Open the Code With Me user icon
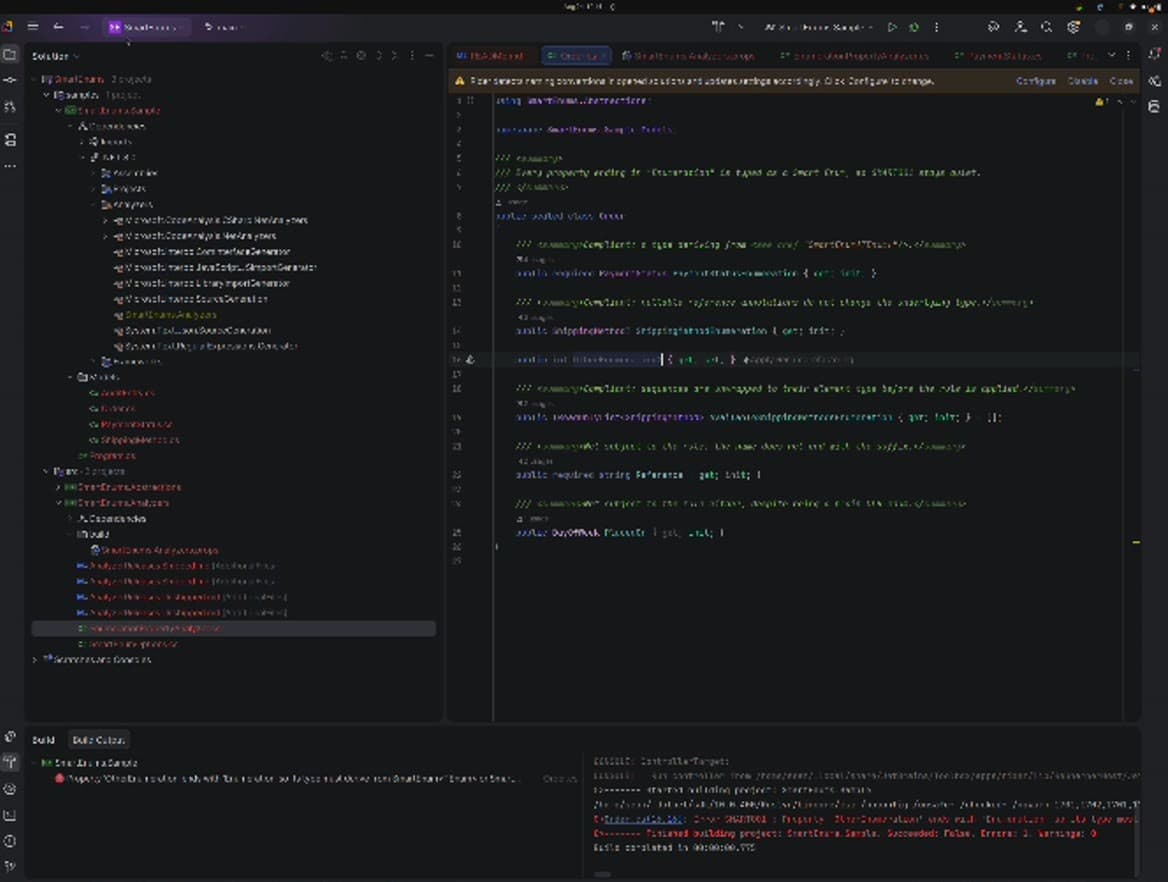The image size is (1168, 882). [1021, 27]
